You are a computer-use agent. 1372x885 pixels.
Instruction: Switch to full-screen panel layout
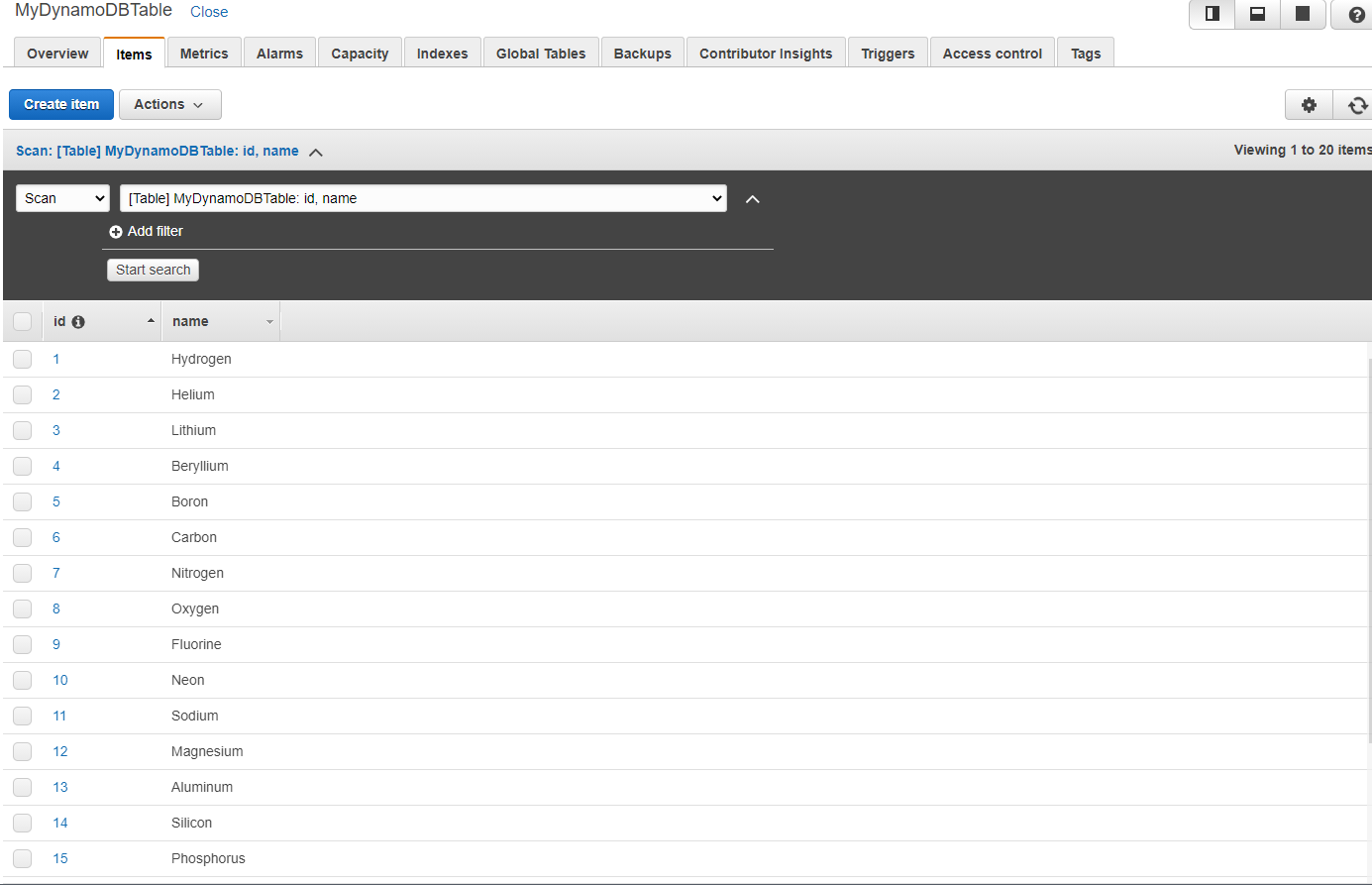coord(1303,14)
